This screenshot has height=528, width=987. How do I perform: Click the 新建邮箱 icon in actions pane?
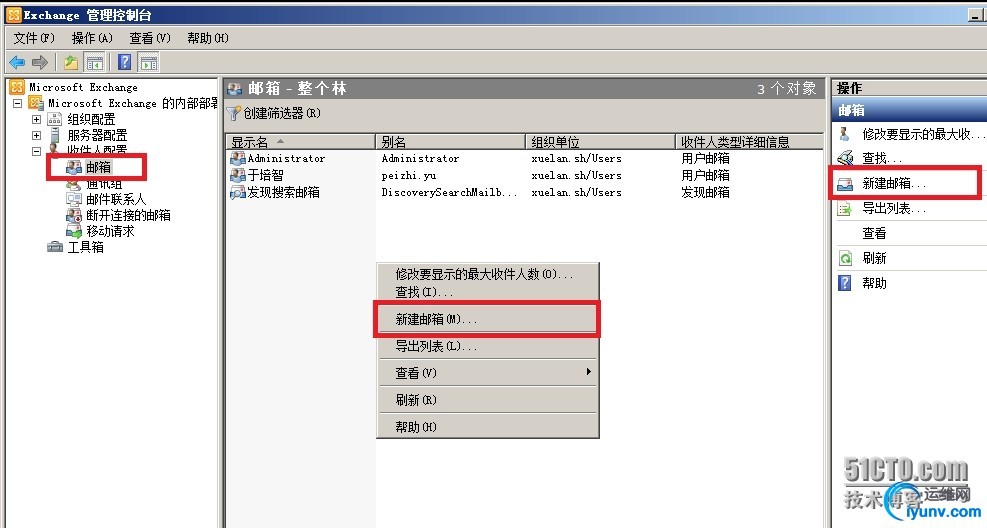(x=845, y=184)
